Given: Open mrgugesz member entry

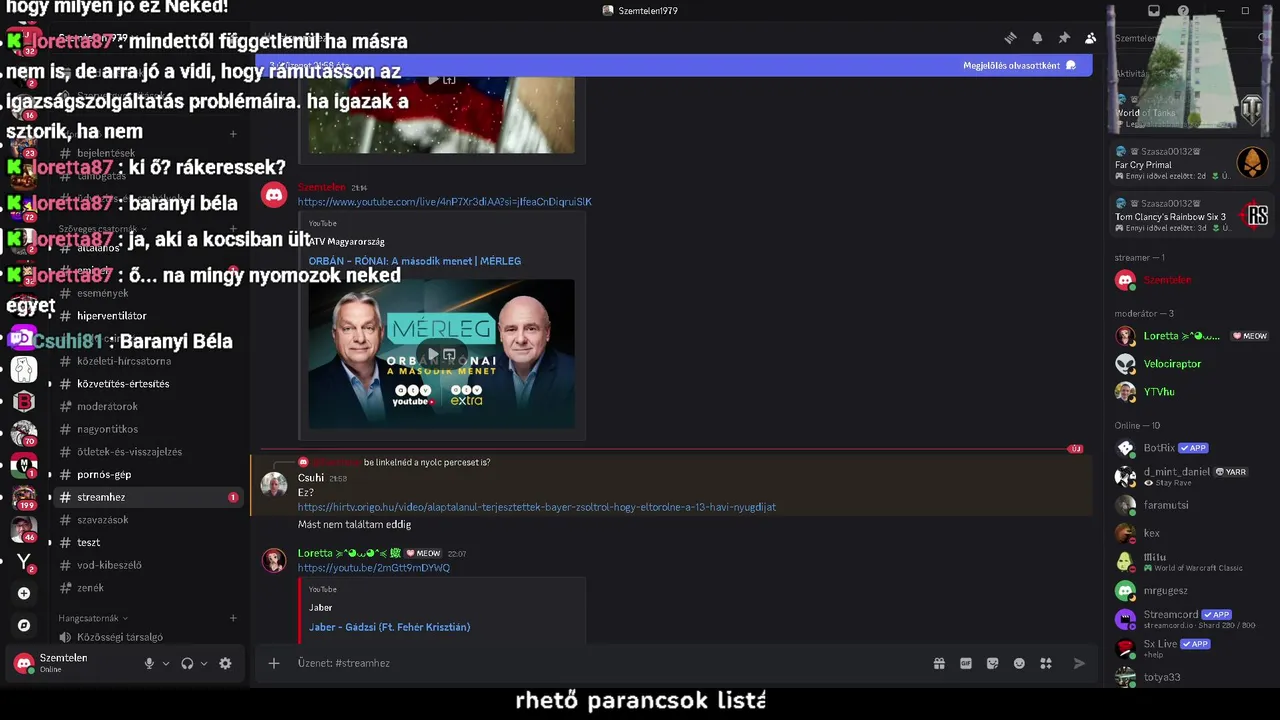Looking at the screenshot, I should (1192, 590).
